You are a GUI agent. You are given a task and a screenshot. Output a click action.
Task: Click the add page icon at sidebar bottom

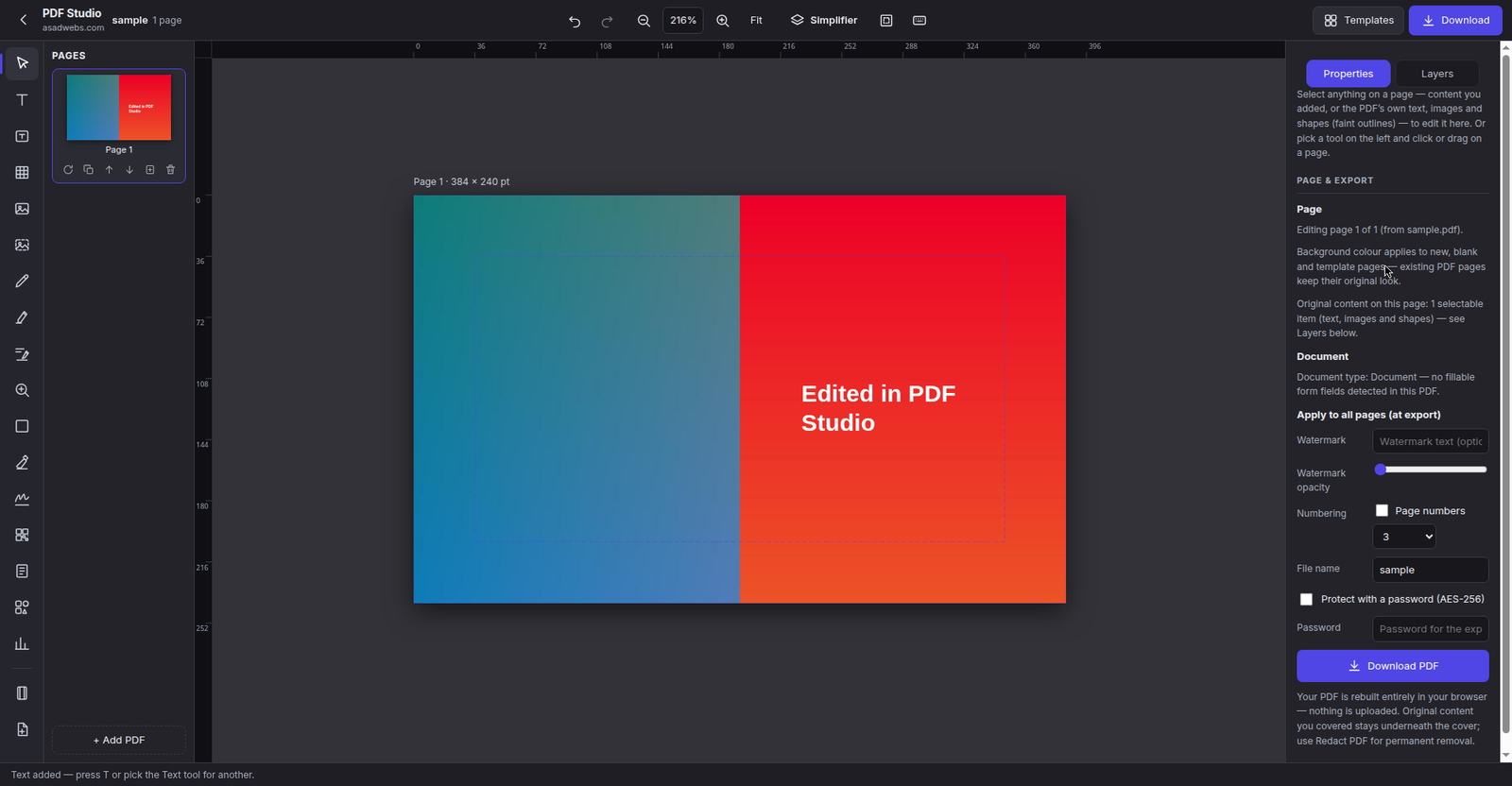[x=22, y=729]
